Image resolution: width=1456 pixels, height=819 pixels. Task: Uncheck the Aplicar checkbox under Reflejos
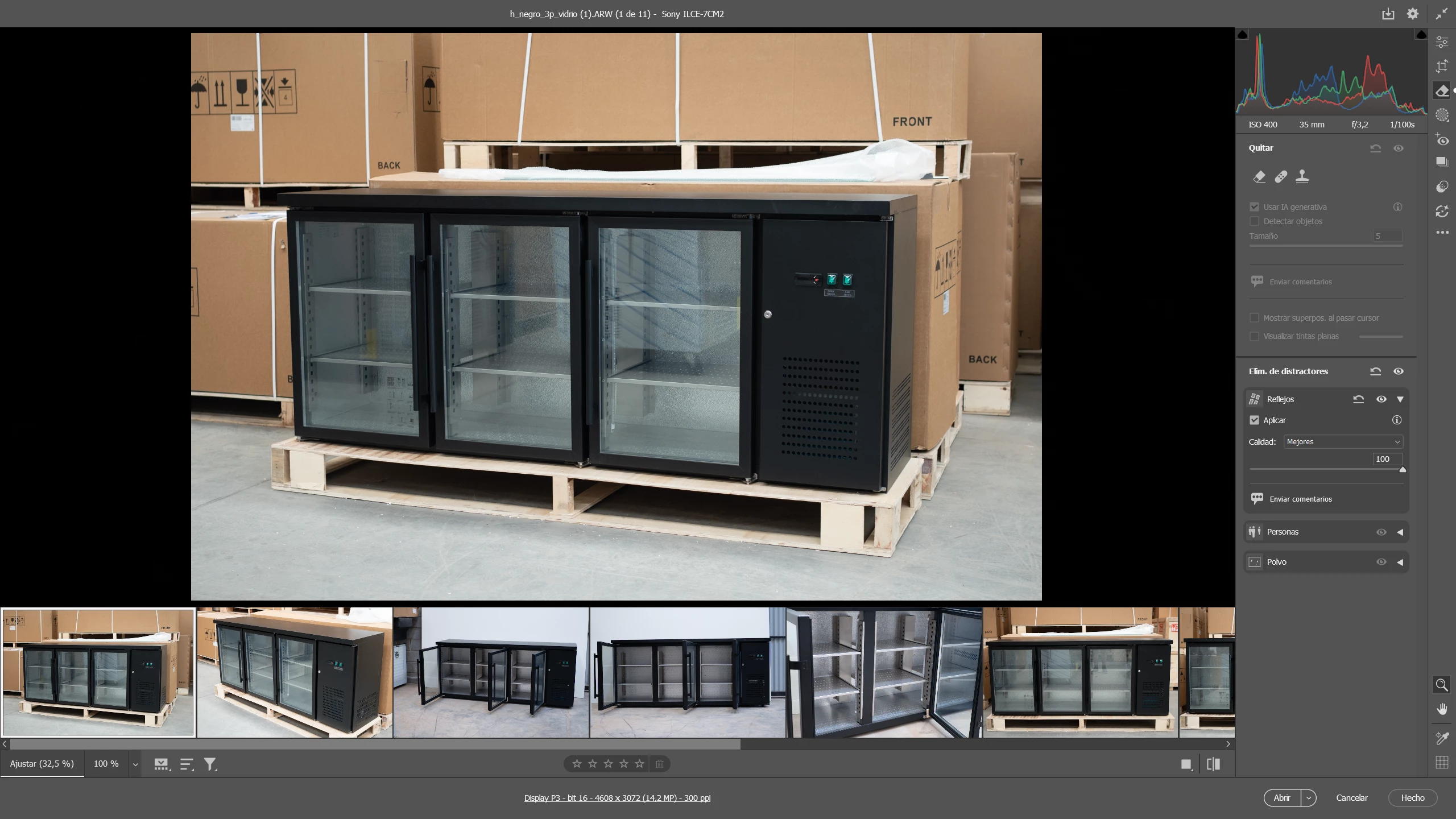(1254, 420)
